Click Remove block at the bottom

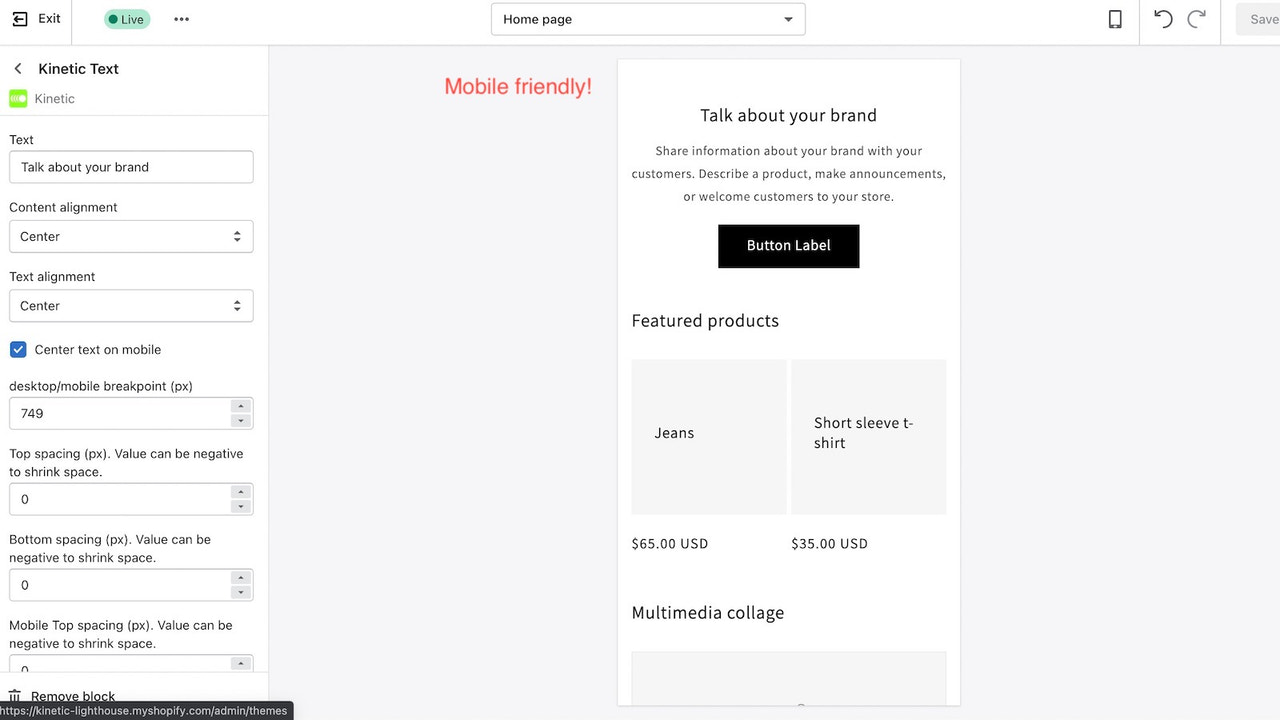pyautogui.click(x=72, y=695)
